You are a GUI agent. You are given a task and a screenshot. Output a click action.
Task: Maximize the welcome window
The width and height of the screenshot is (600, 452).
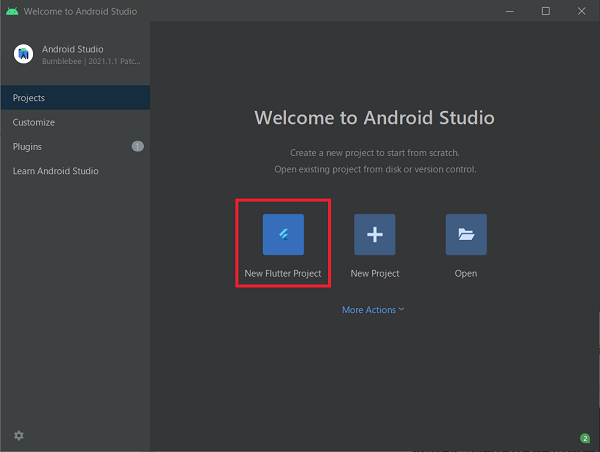[x=546, y=11]
